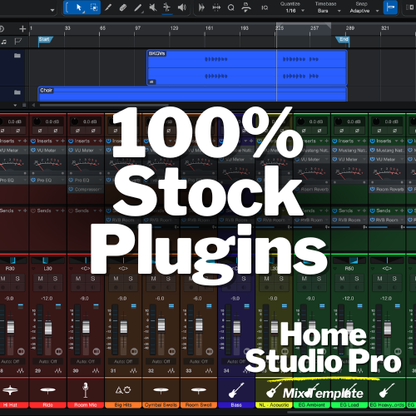This screenshot has width=416, height=416.
Task: Select the Mute tool speaker icon
Action: click(x=153, y=7)
